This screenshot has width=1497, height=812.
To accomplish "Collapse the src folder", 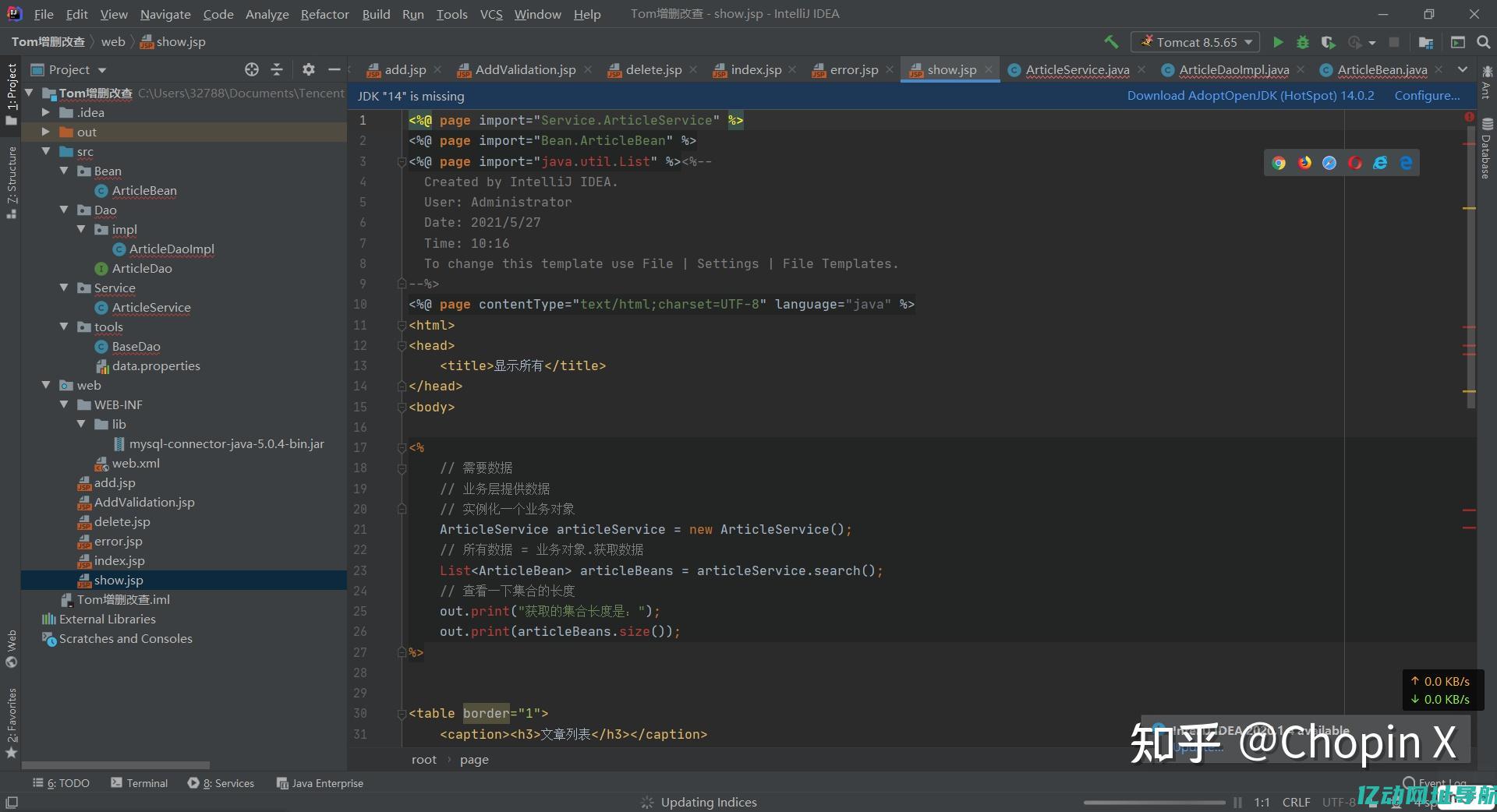I will point(46,151).
